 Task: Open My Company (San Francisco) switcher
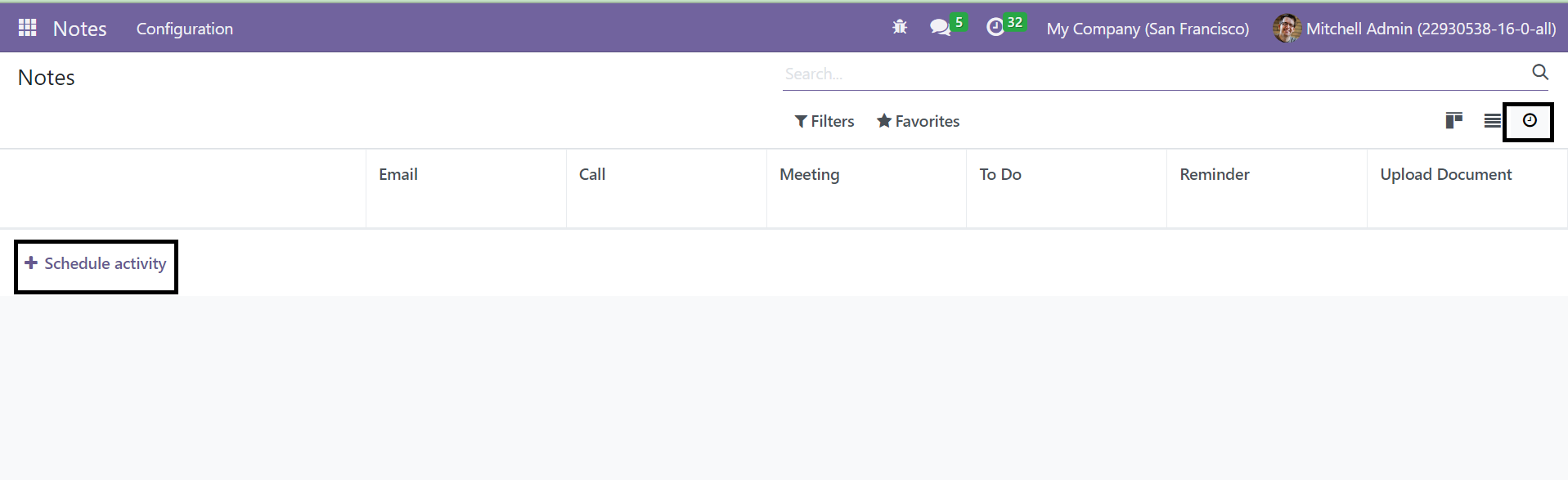pos(1148,29)
